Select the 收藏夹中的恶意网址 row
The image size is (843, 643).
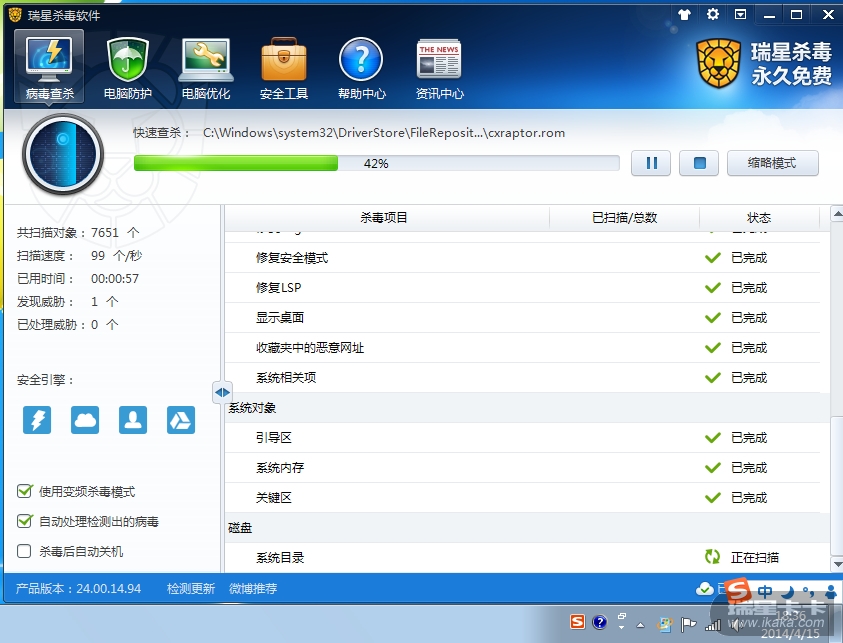click(522, 348)
